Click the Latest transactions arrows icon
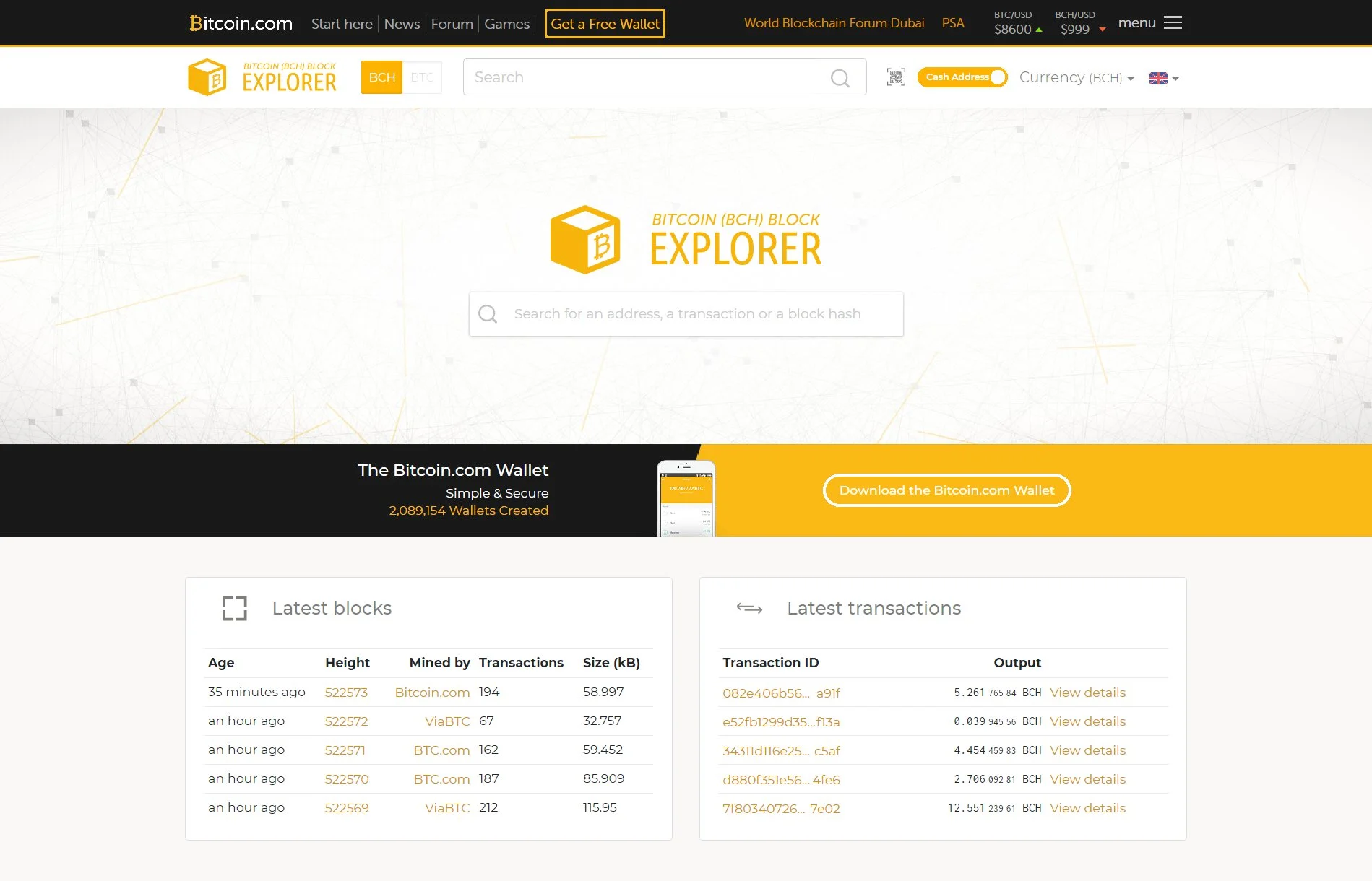Screen dimensions: 1372x881 pyautogui.click(x=749, y=608)
